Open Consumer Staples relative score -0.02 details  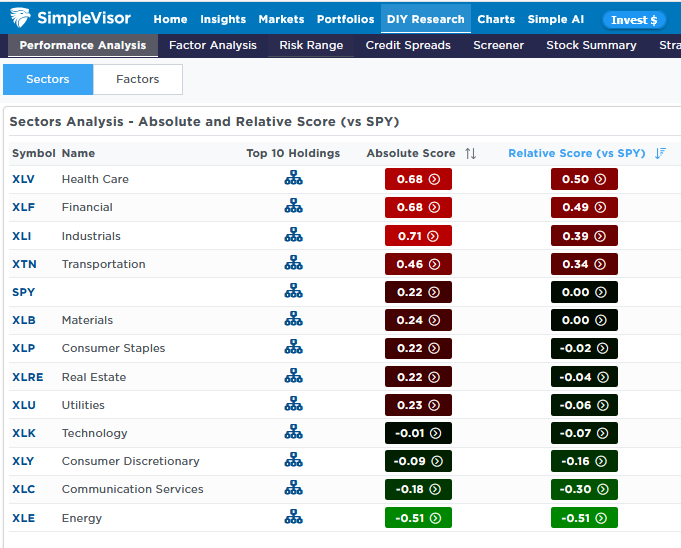tap(584, 348)
